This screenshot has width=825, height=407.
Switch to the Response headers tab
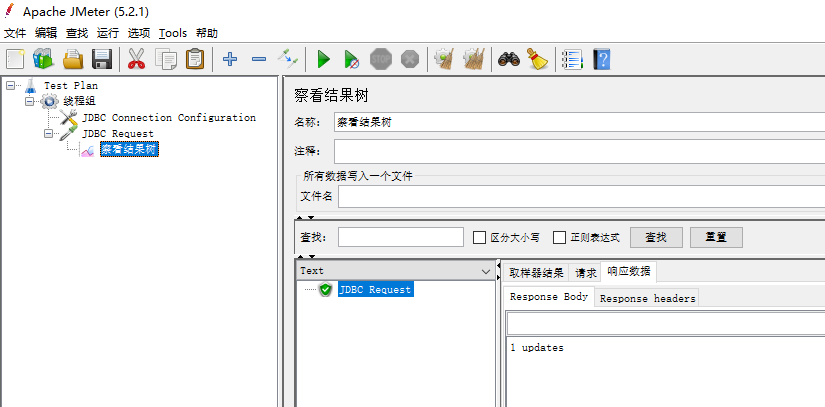pyautogui.click(x=647, y=298)
